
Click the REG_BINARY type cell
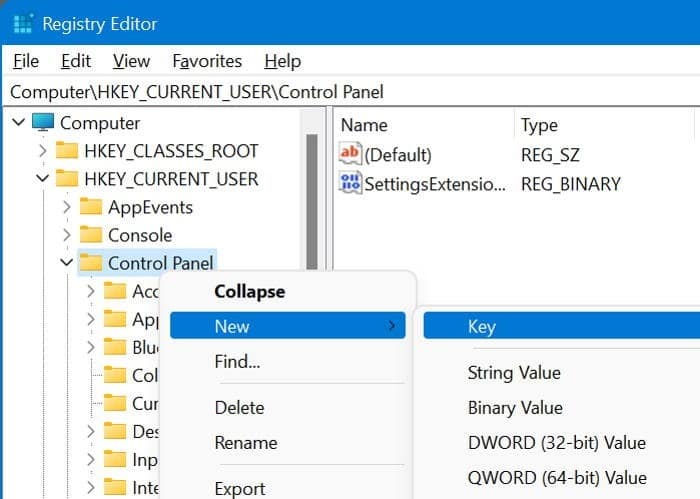pos(571,184)
